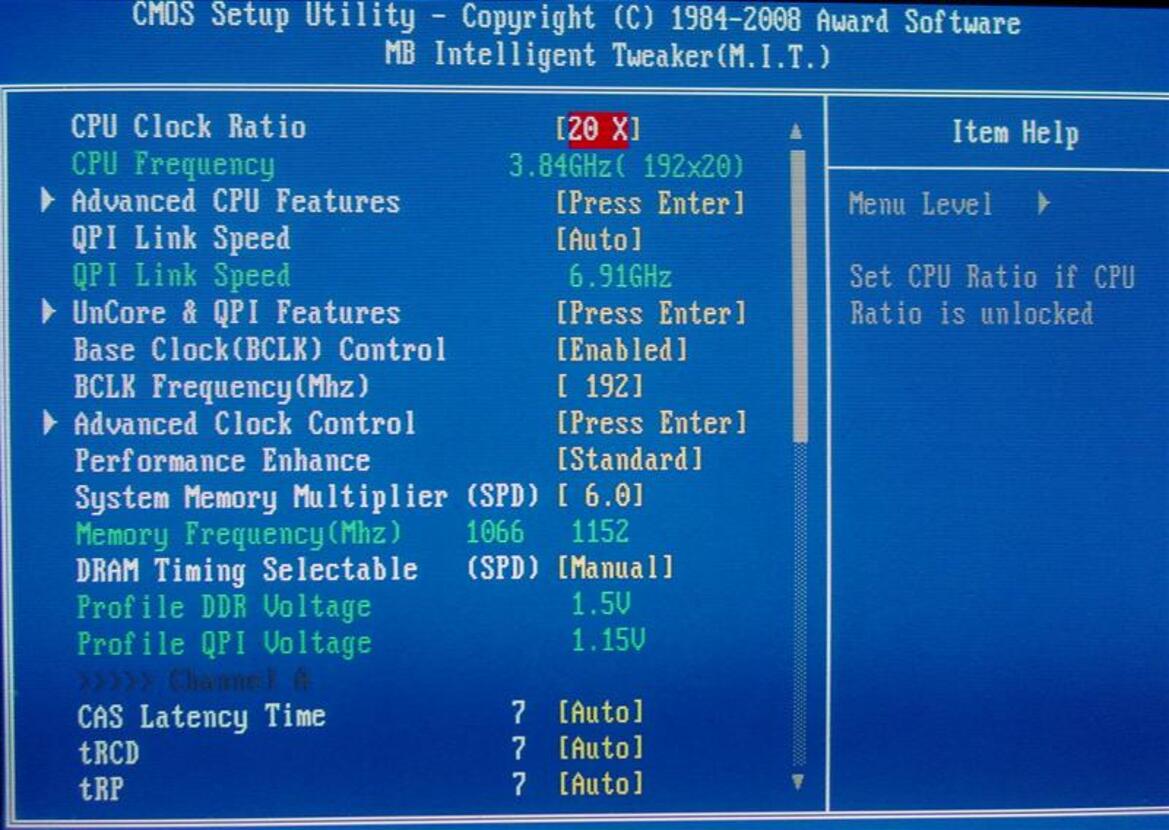Open UnCore & QPI Features Press Enter value
Viewport: 1169px width, 830px height.
(651, 312)
